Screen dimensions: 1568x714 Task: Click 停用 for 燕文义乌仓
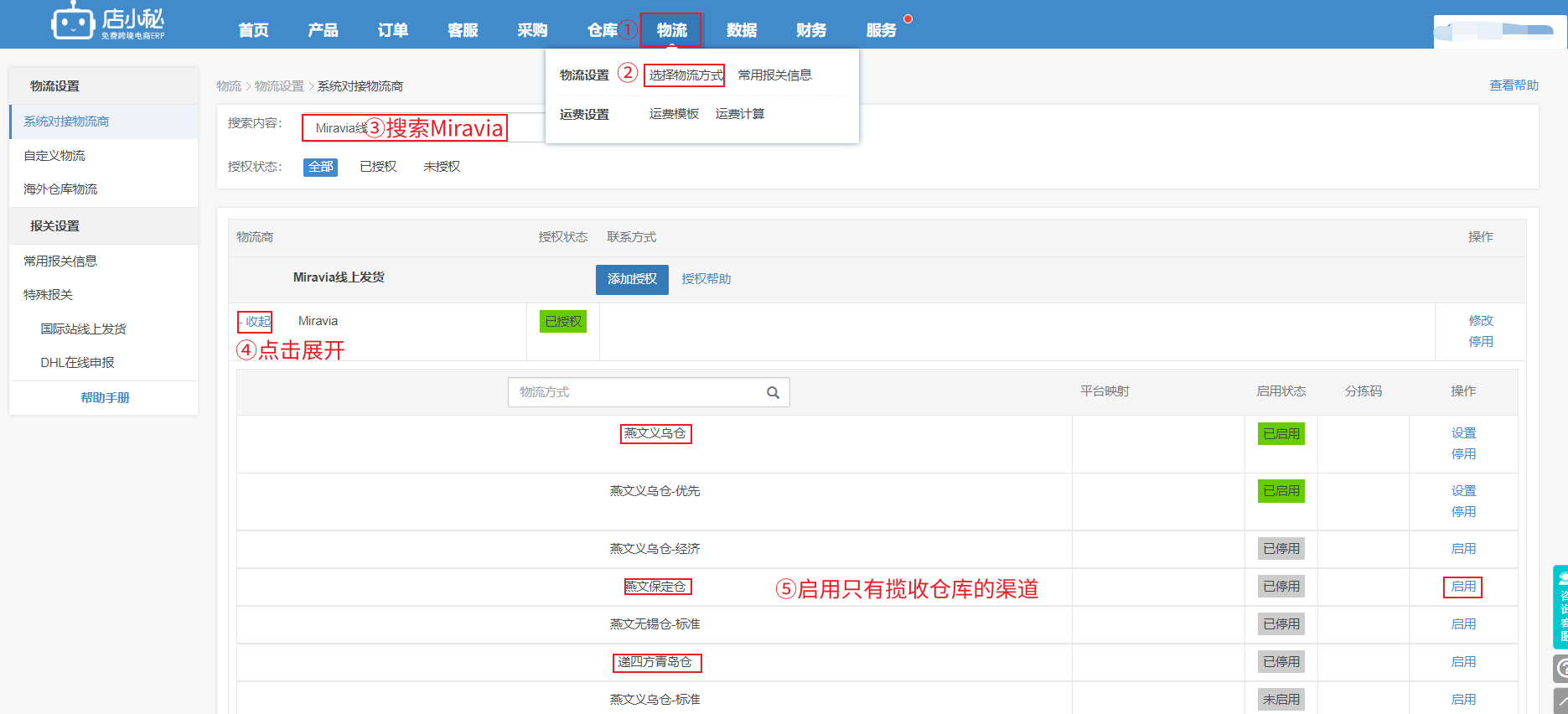point(1464,454)
